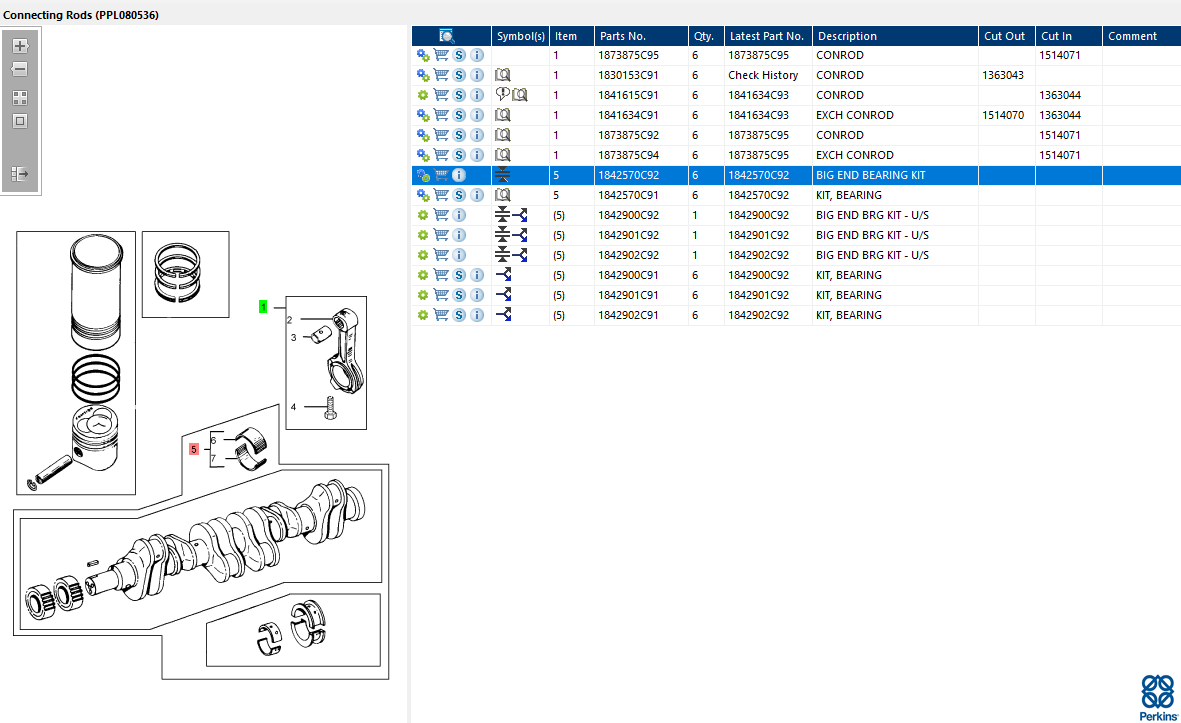Show info for part 1842902C91
Viewport: 1181px width, 723px height.
(478, 315)
